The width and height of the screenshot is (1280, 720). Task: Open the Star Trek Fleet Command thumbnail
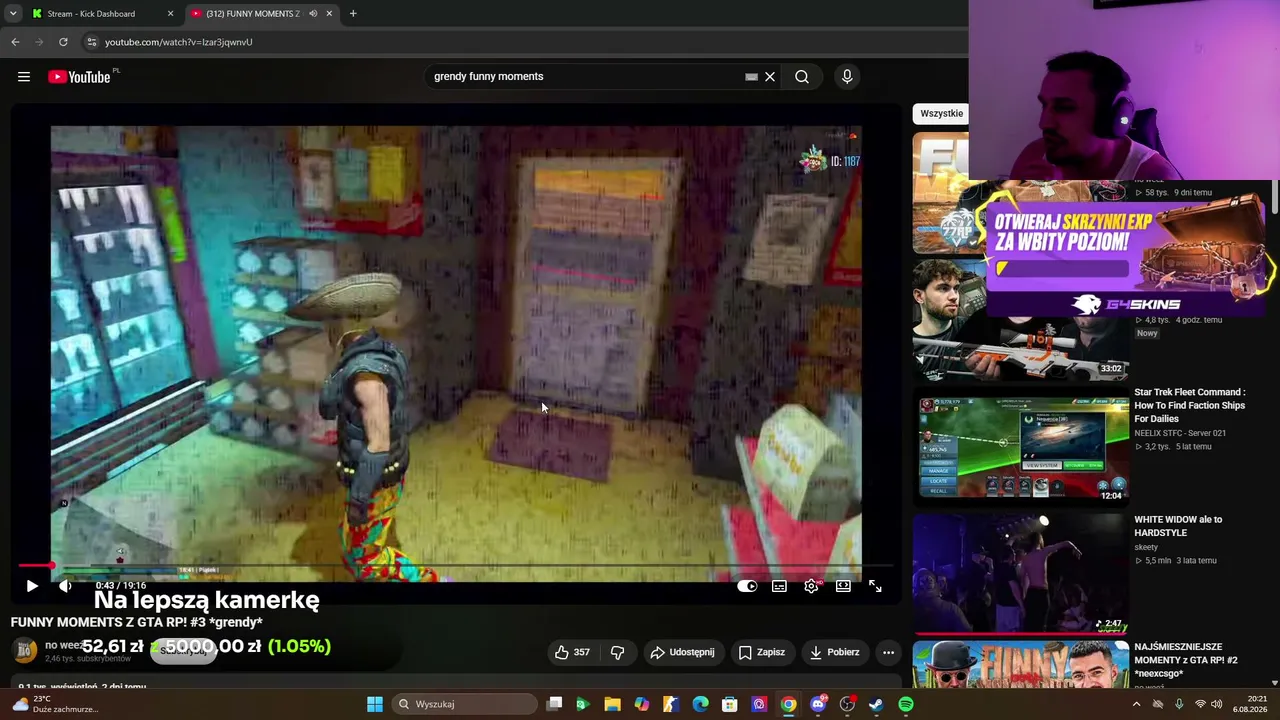[x=1021, y=449]
